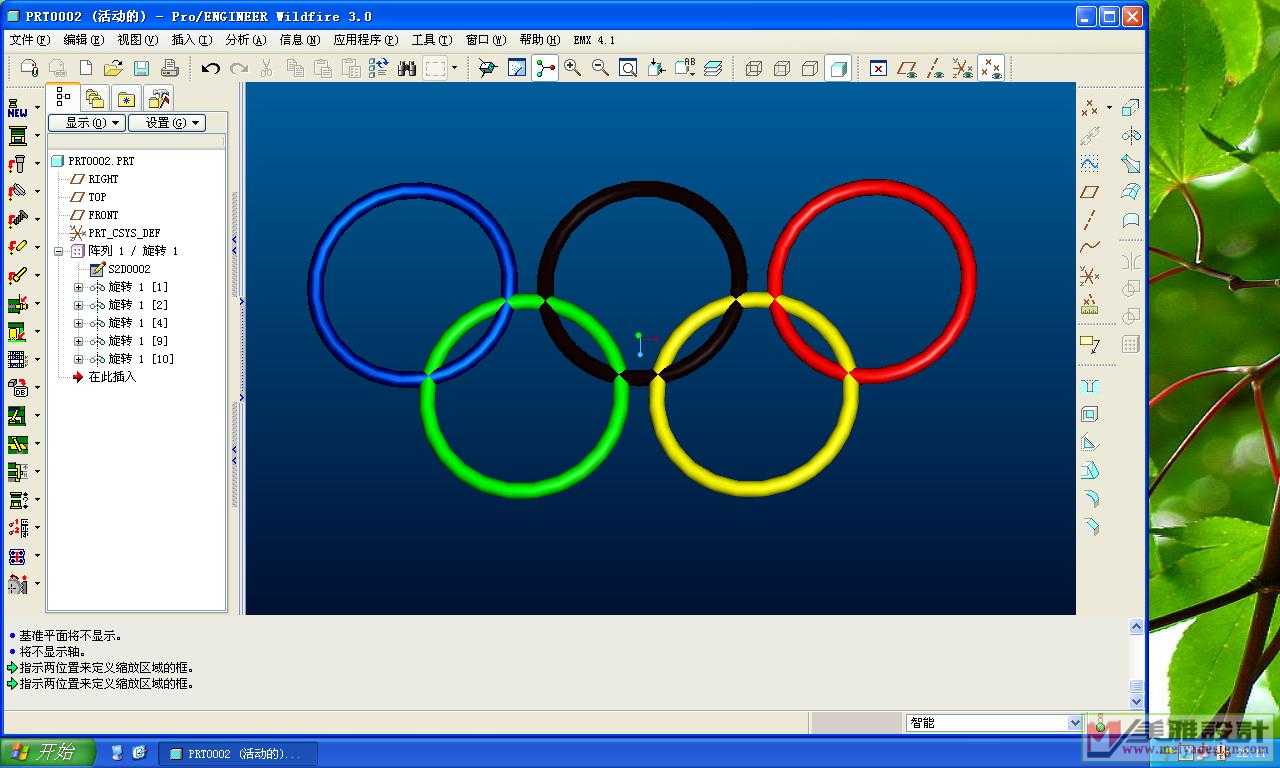Image resolution: width=1280 pixels, height=768 pixels.
Task: Click the Windows 开始 Start button
Action: tap(48, 753)
